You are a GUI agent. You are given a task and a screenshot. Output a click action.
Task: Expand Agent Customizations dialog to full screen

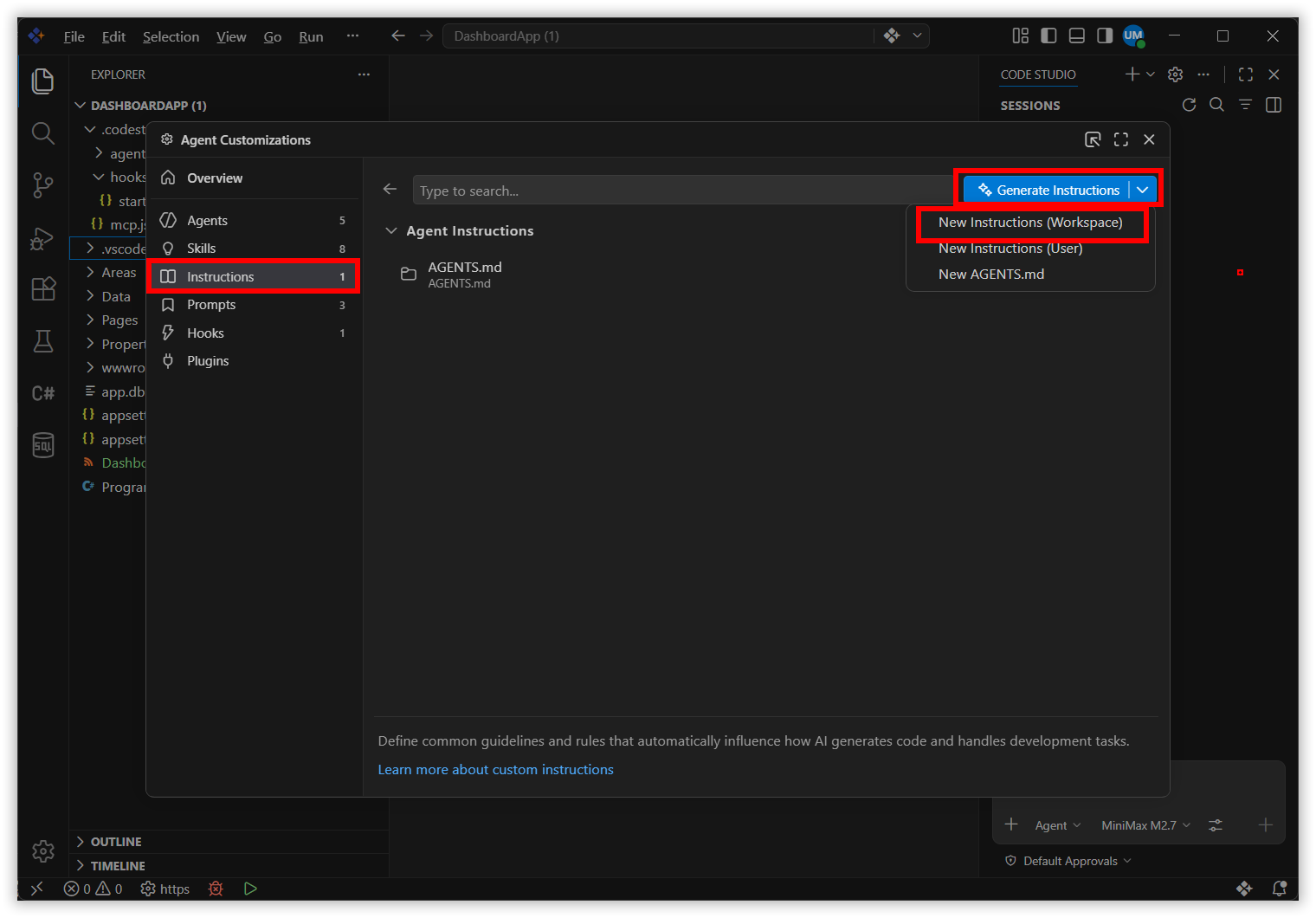pyautogui.click(x=1121, y=139)
